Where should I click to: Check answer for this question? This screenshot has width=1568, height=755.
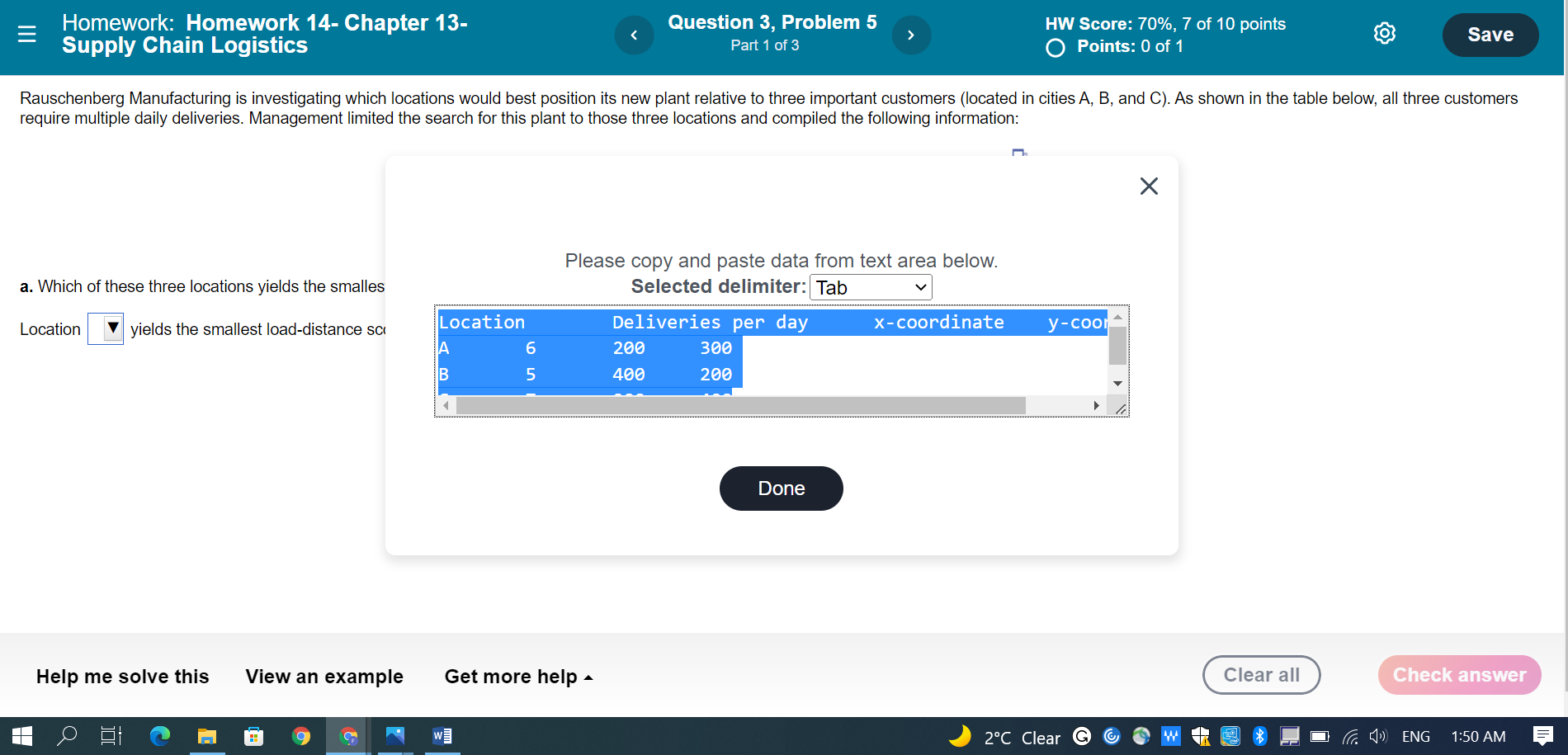click(x=1459, y=675)
